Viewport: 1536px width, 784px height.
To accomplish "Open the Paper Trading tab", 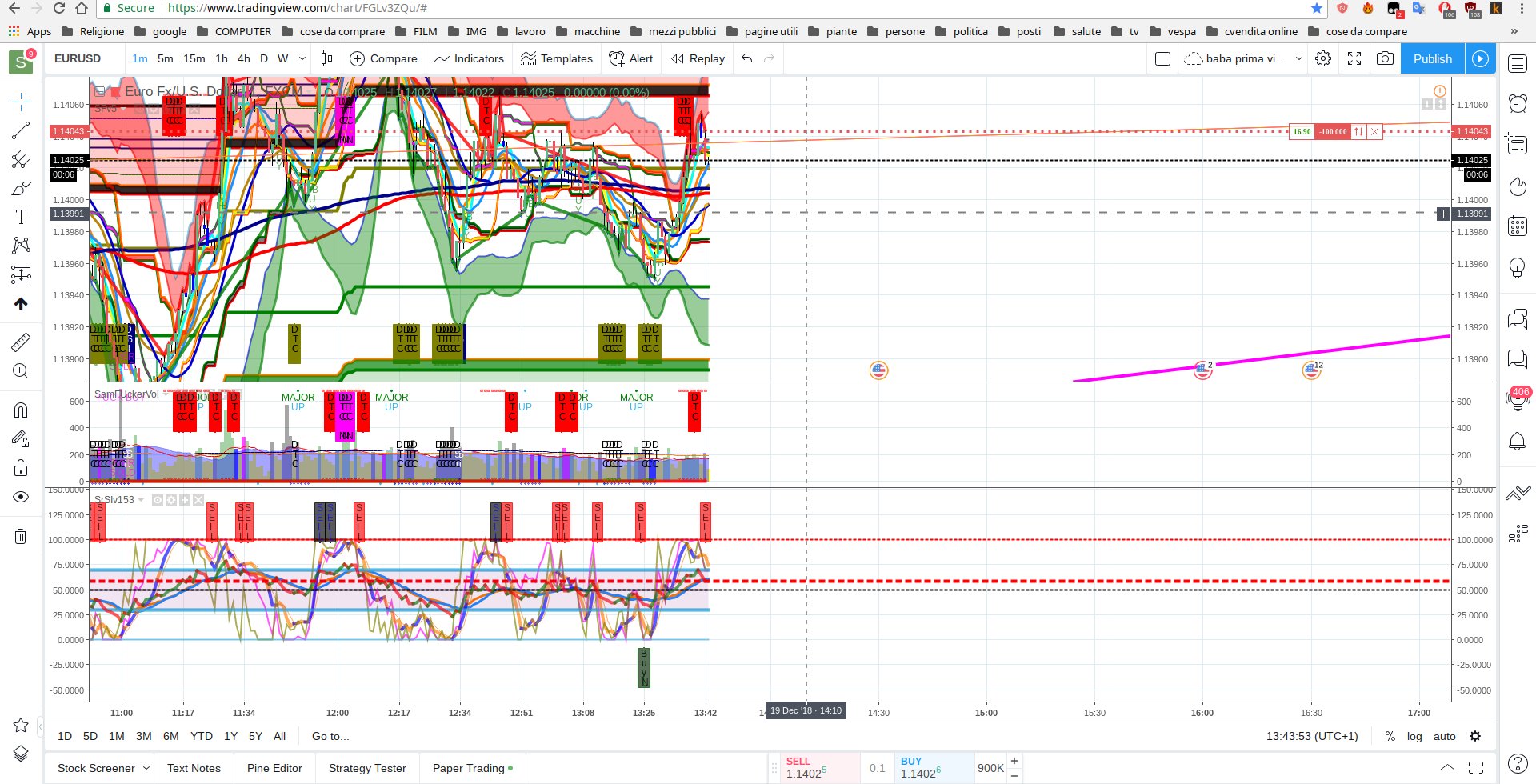I will (473, 768).
